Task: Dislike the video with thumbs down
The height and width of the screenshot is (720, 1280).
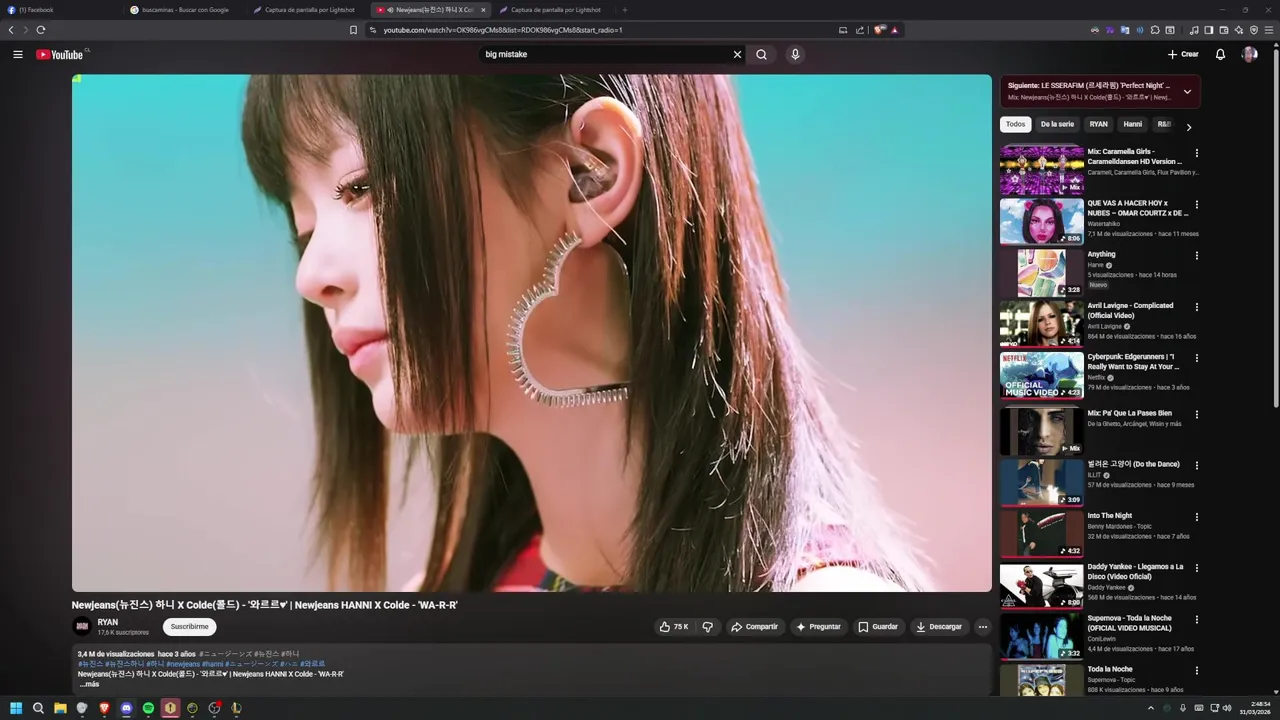Action: pos(708,627)
